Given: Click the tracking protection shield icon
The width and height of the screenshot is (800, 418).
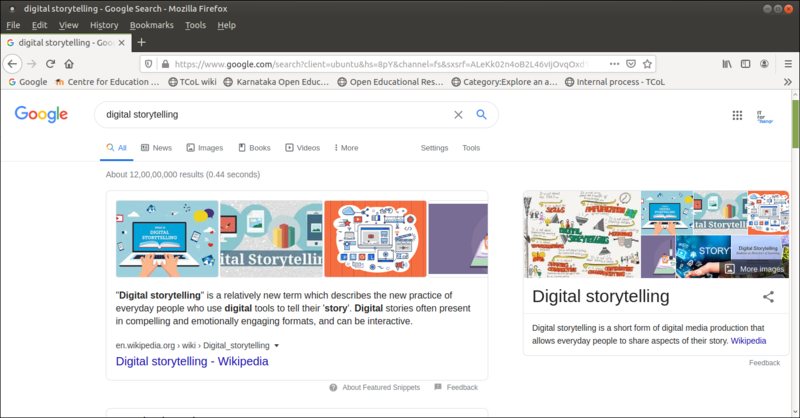Looking at the screenshot, I should pyautogui.click(x=148, y=64).
